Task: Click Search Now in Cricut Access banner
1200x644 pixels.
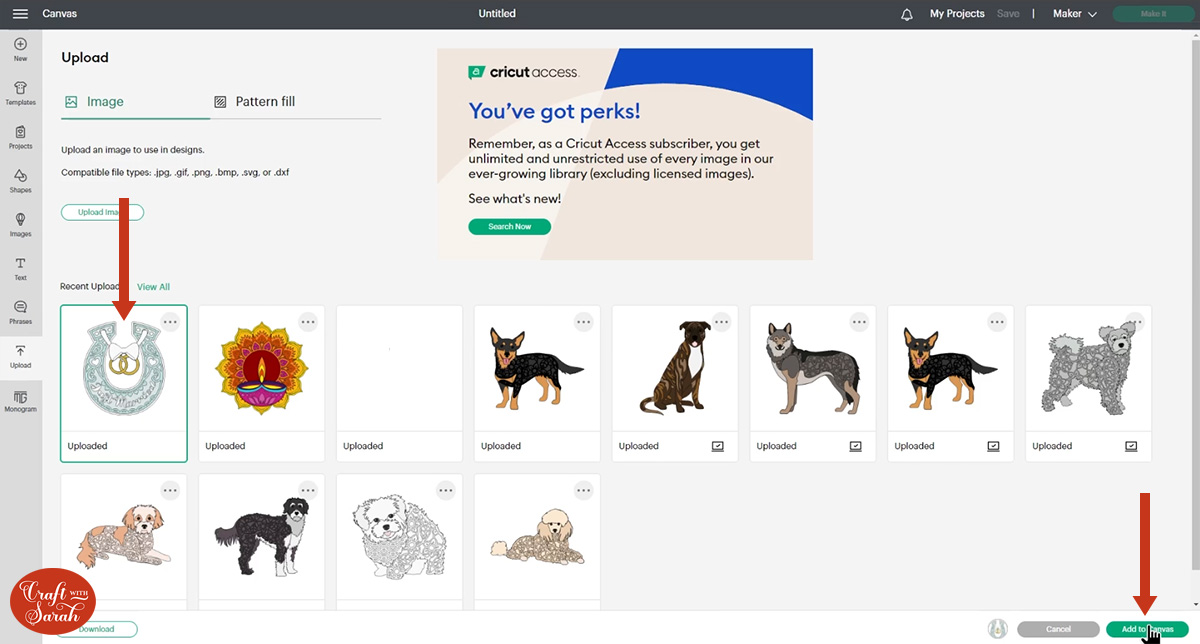Action: point(509,227)
